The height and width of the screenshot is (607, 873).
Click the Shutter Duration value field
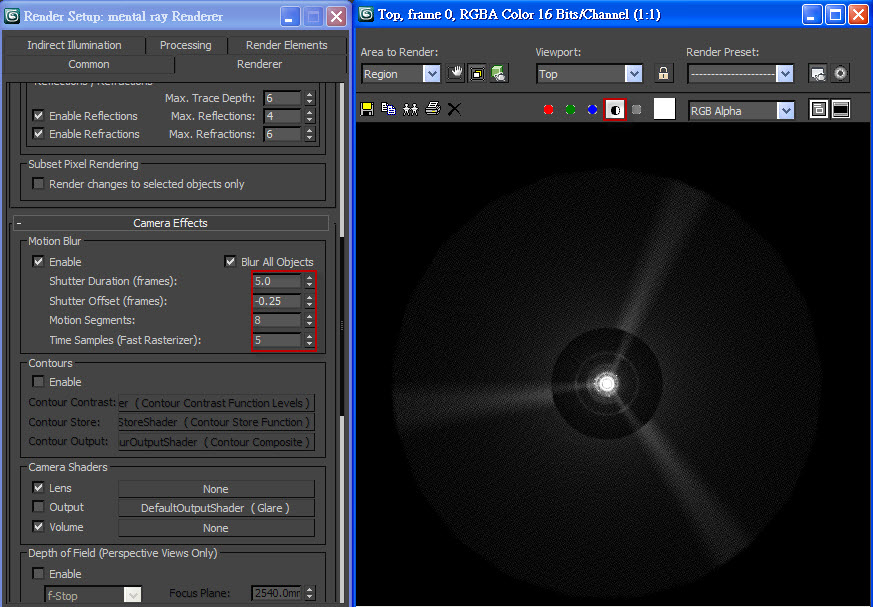pyautogui.click(x=277, y=281)
